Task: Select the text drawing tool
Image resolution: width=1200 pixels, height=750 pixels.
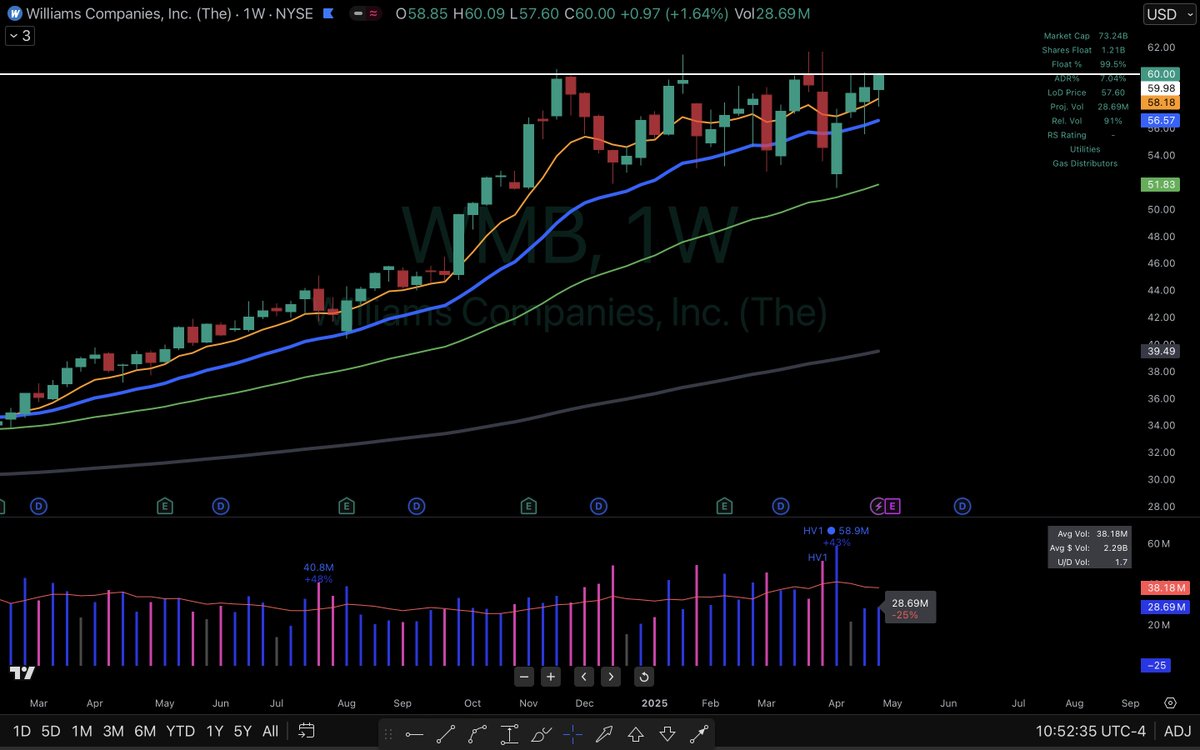Action: 511,733
